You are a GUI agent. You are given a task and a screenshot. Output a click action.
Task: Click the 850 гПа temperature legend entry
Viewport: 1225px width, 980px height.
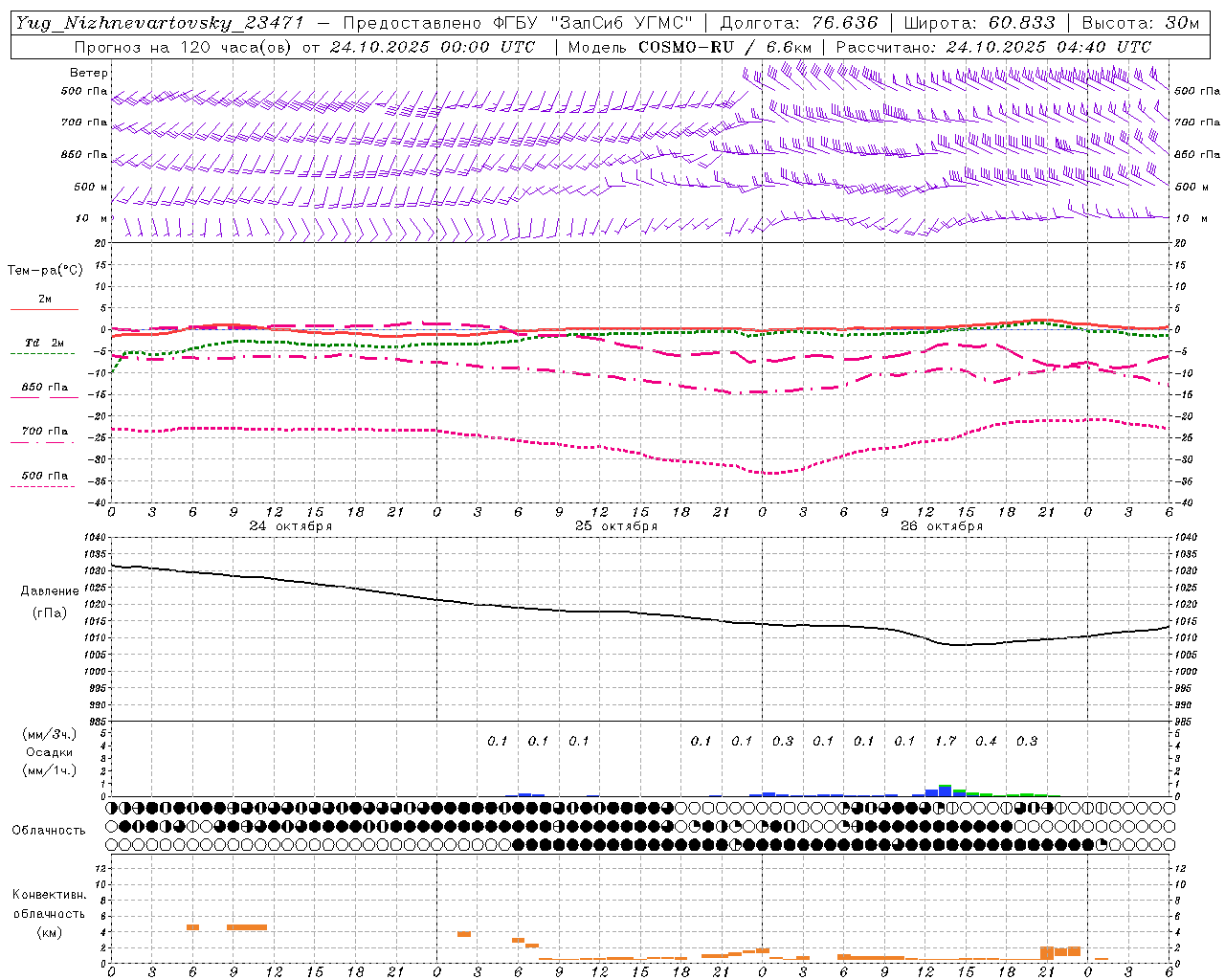[x=45, y=388]
